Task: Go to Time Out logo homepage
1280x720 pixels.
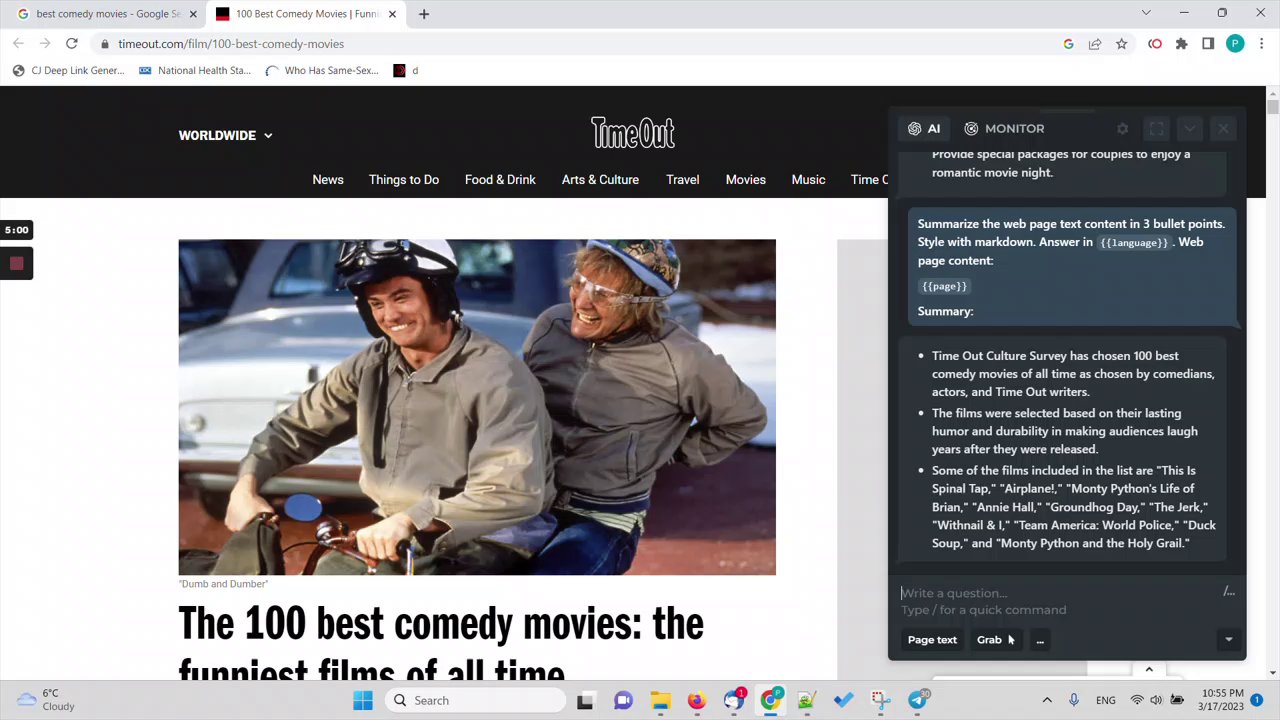Action: tap(633, 133)
